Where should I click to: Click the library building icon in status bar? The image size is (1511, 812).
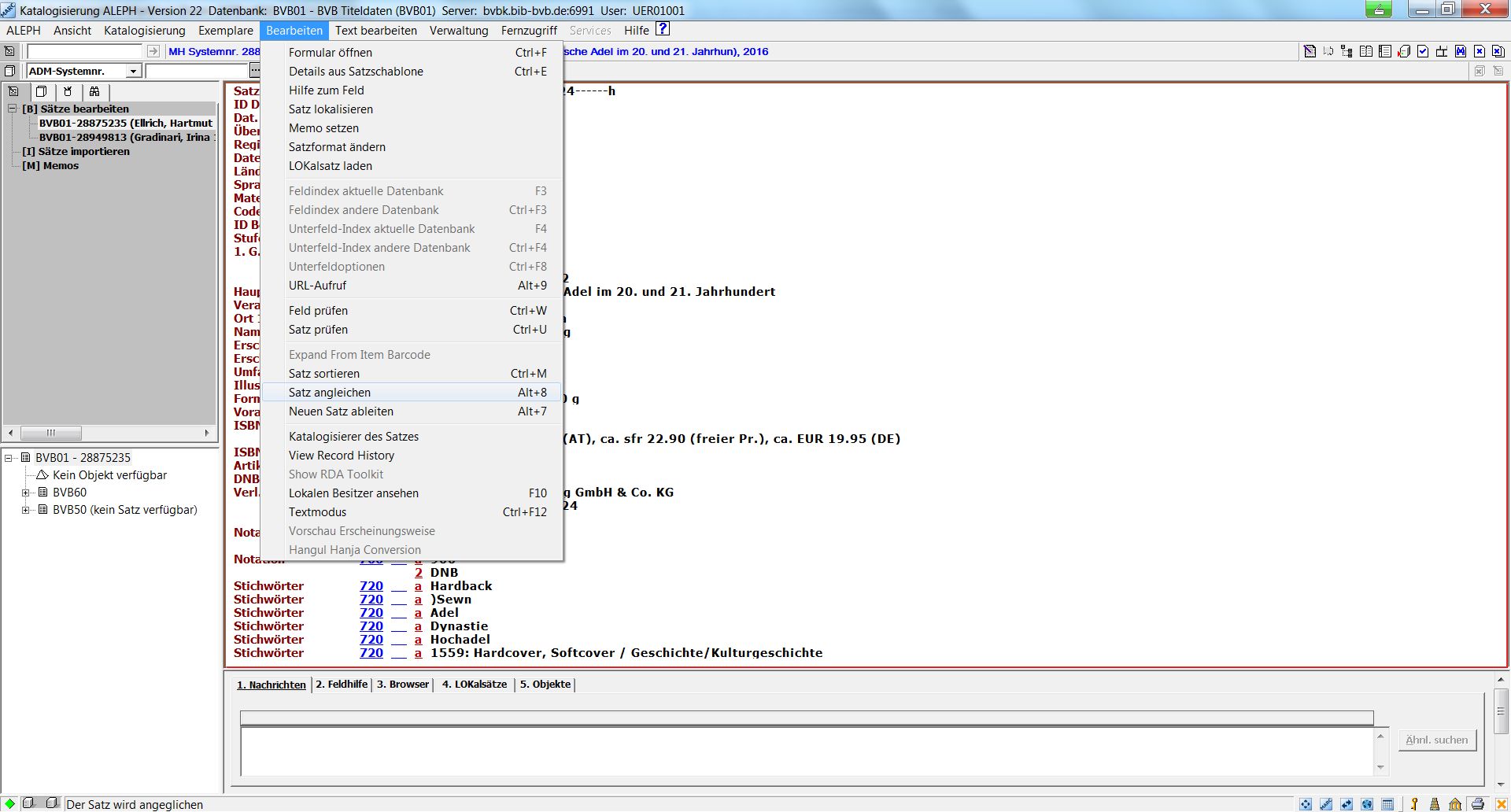1455,803
